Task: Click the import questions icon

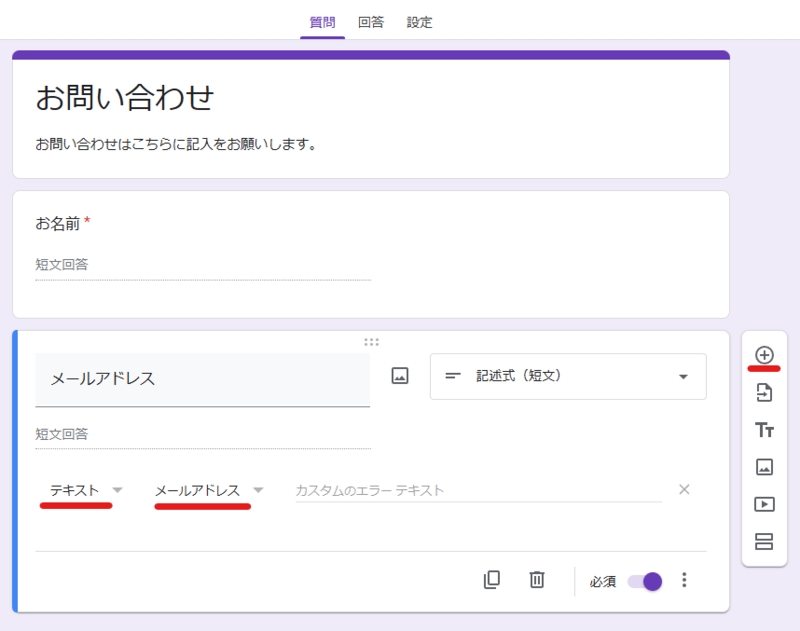Action: click(x=762, y=392)
